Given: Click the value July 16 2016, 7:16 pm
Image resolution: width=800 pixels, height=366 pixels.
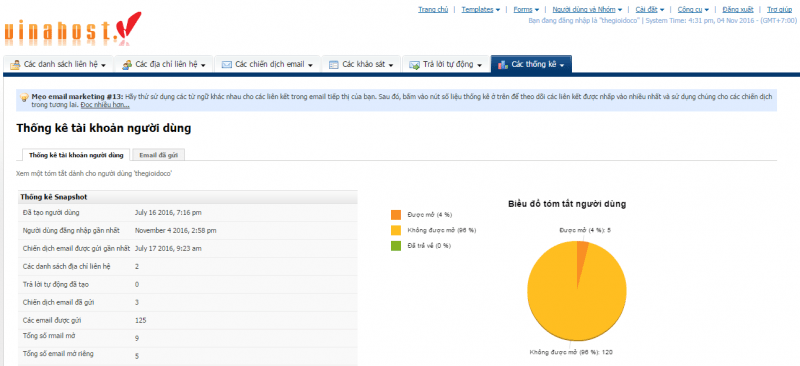Looking at the screenshot, I should click(x=168, y=212).
